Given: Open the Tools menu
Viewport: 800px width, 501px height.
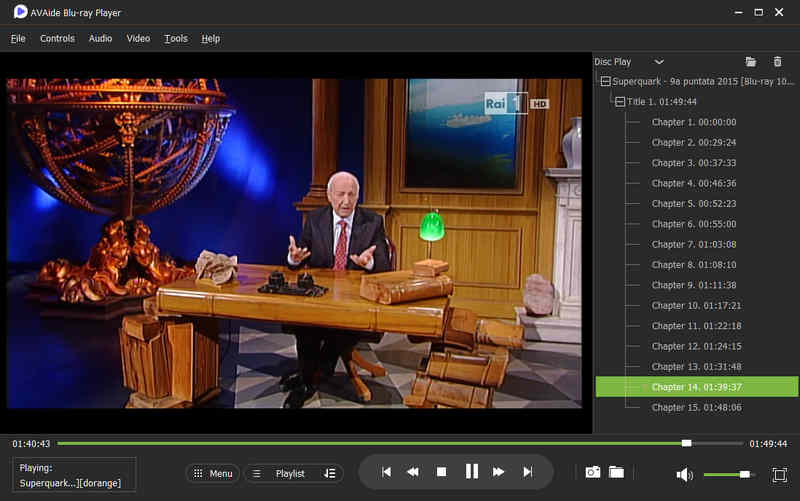Looking at the screenshot, I should click(176, 38).
